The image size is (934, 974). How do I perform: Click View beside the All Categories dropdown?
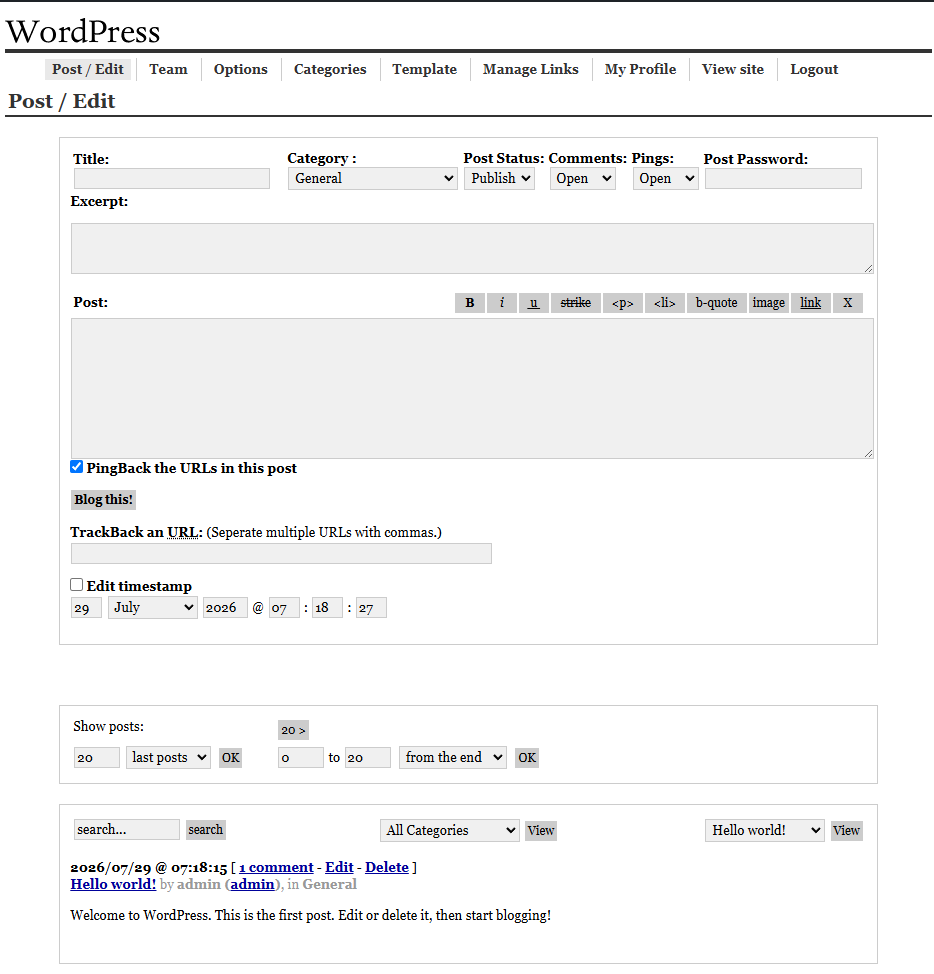540,831
